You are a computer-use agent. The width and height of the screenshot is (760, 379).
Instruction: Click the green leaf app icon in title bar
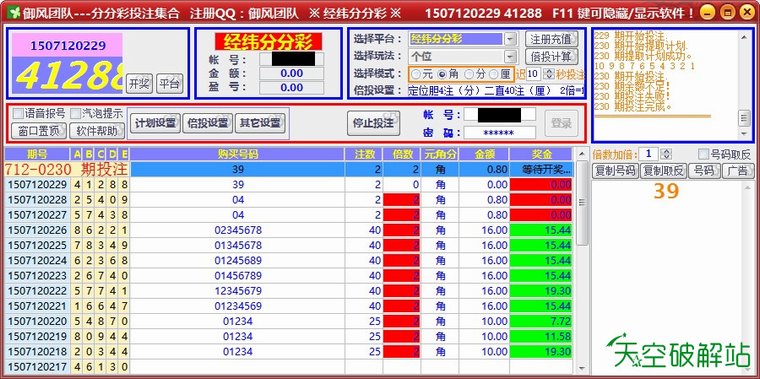click(x=15, y=12)
